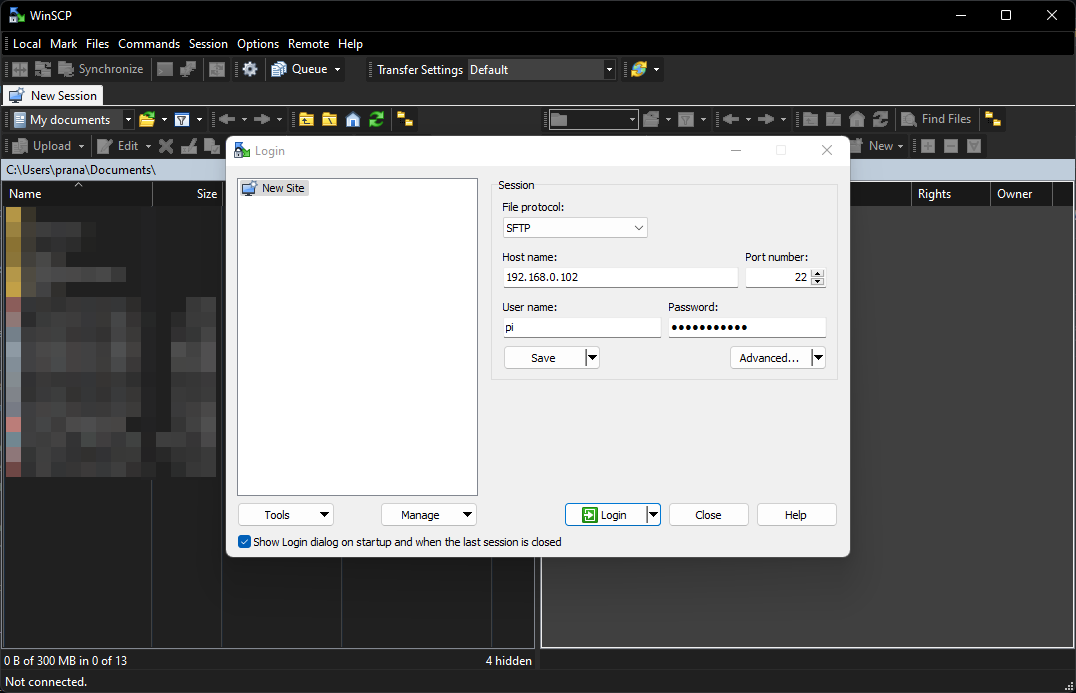Click the remote panel back arrow
Viewport: 1076px width, 693px height.
tap(731, 120)
